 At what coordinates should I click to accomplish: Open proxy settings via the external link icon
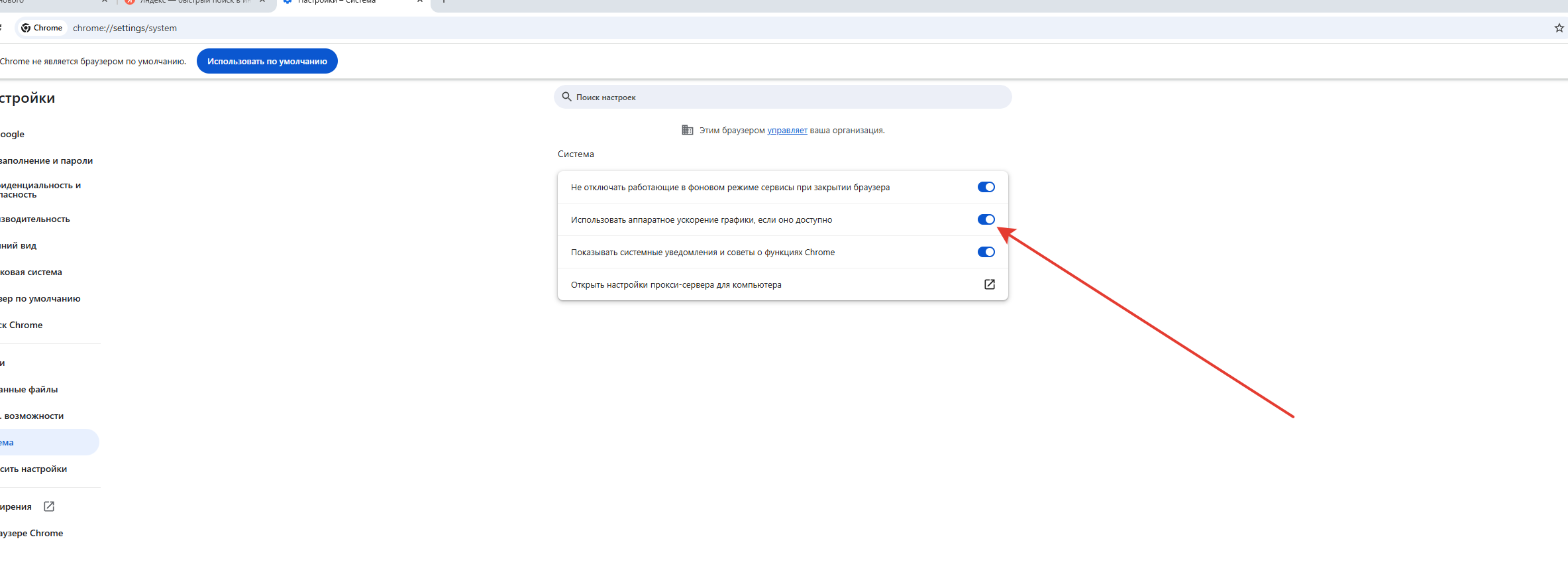pyautogui.click(x=989, y=284)
